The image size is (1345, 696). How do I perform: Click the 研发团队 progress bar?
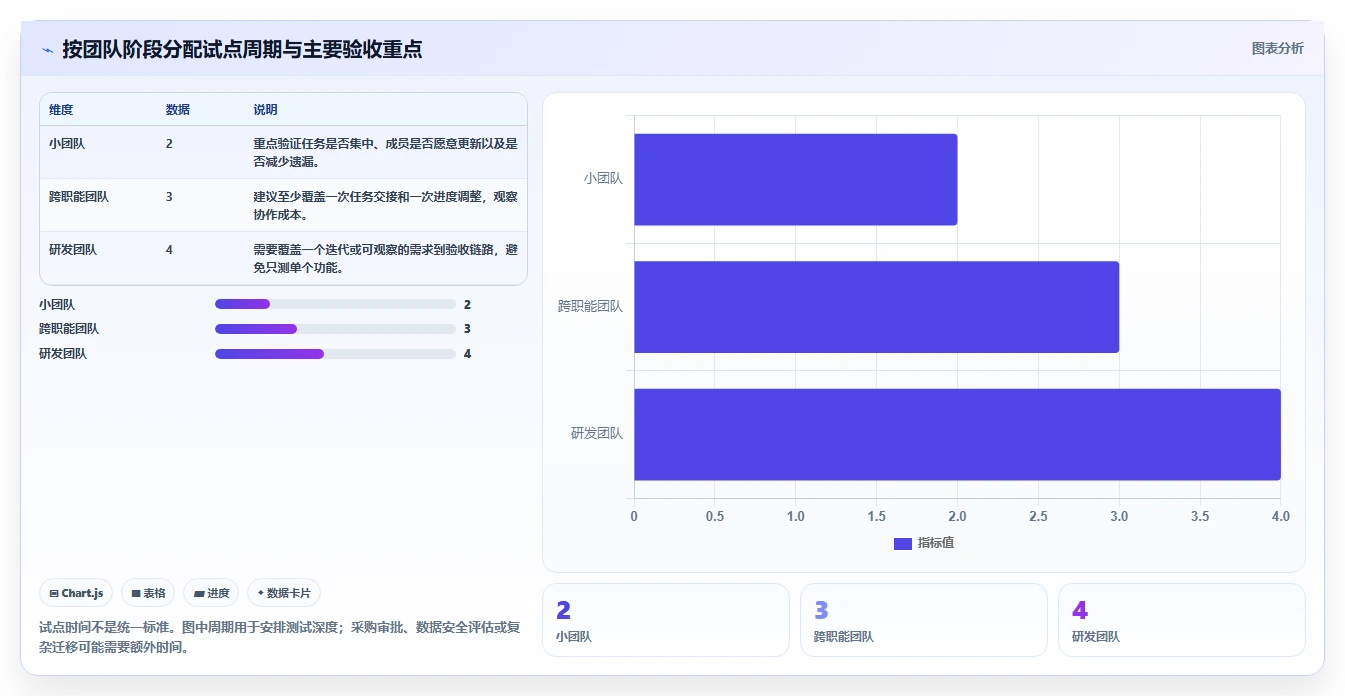335,354
